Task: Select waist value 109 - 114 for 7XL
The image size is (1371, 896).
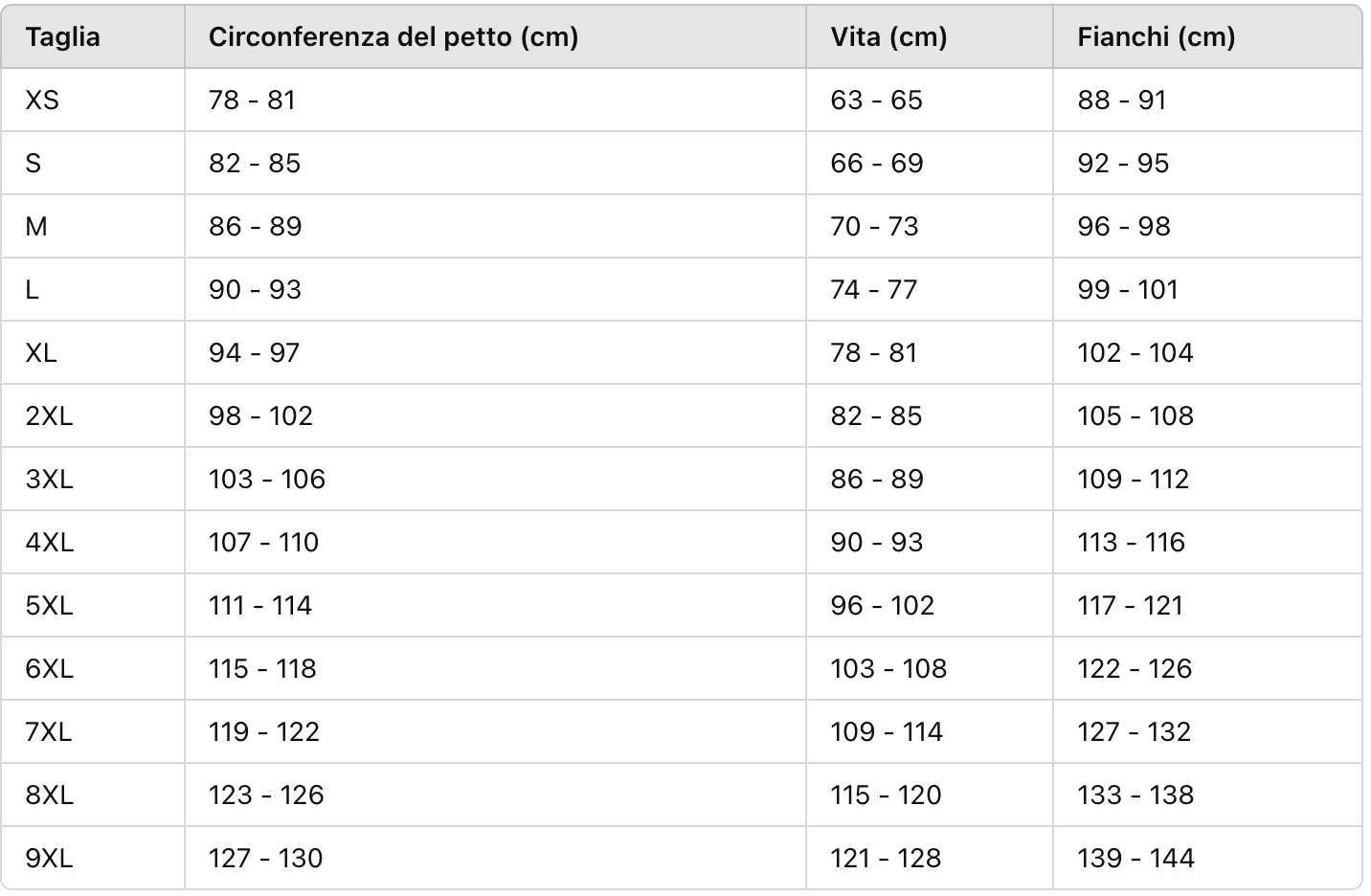Action: pyautogui.click(x=887, y=731)
